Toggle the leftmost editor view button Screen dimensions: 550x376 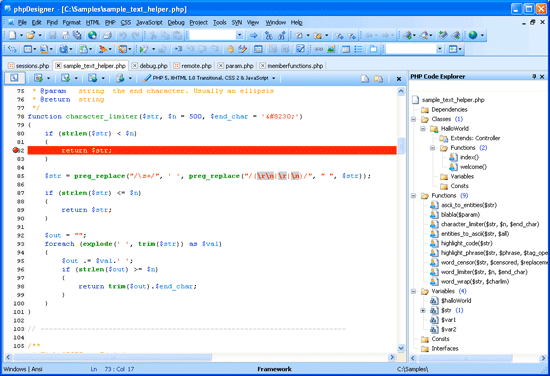click(x=14, y=78)
